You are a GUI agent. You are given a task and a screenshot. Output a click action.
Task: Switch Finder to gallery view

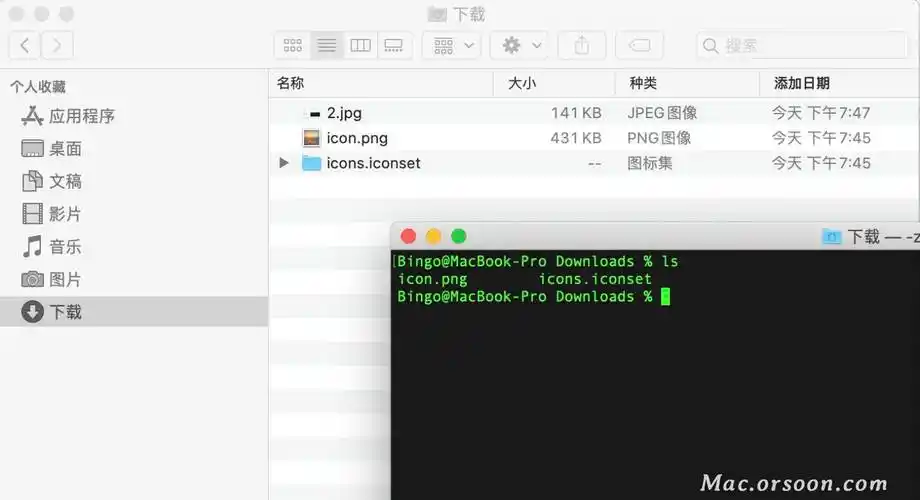[394, 45]
